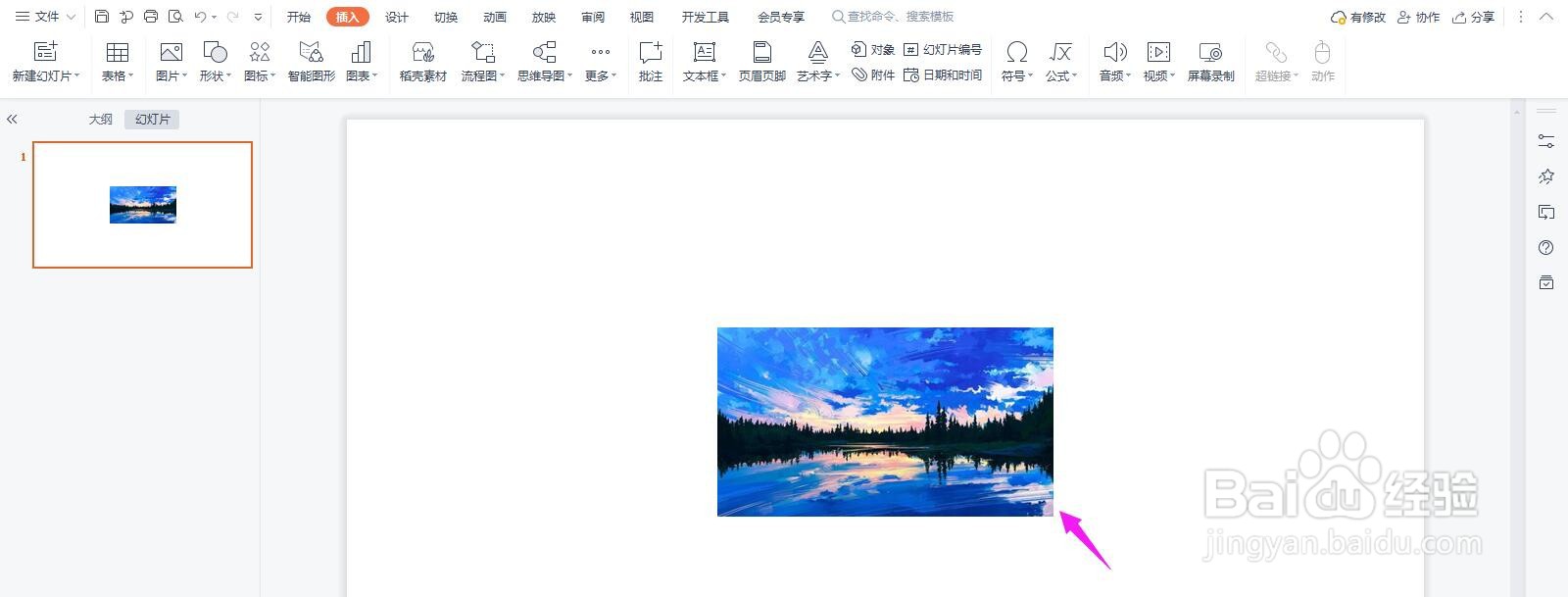
Task: Insert 日期和时间 (Date and Time)
Action: coord(943,75)
